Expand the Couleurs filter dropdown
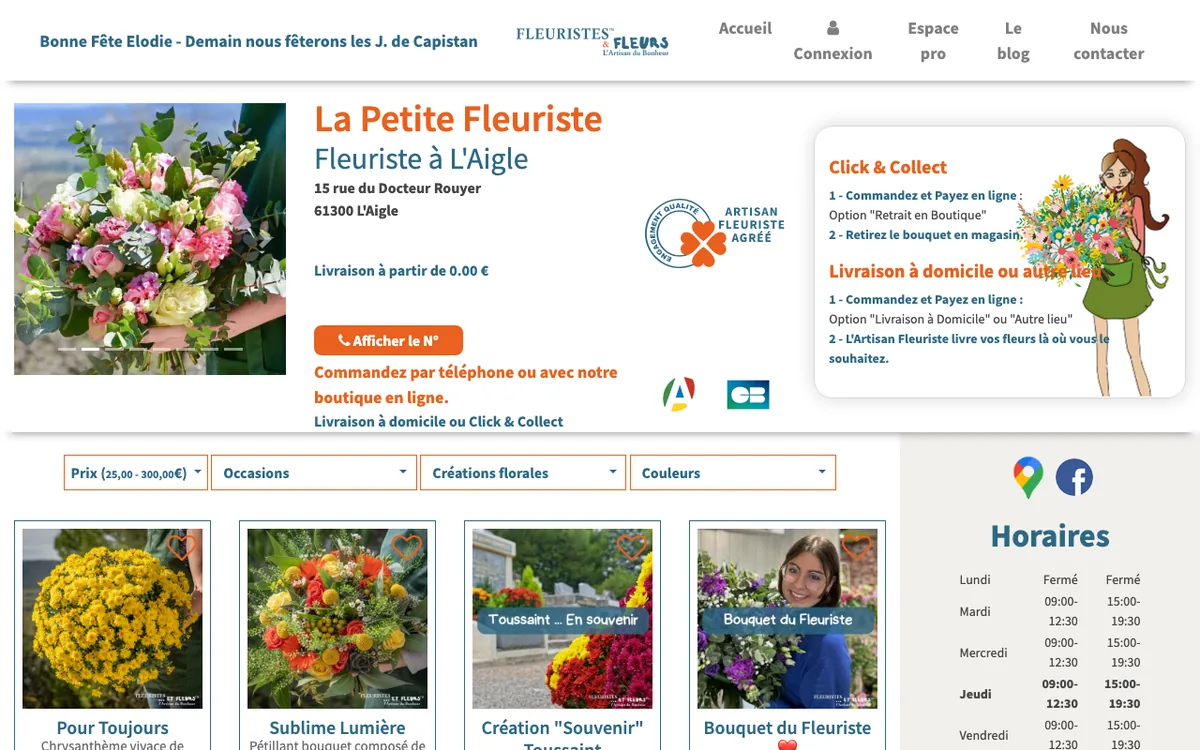This screenshot has height=750, width=1200. pos(733,473)
